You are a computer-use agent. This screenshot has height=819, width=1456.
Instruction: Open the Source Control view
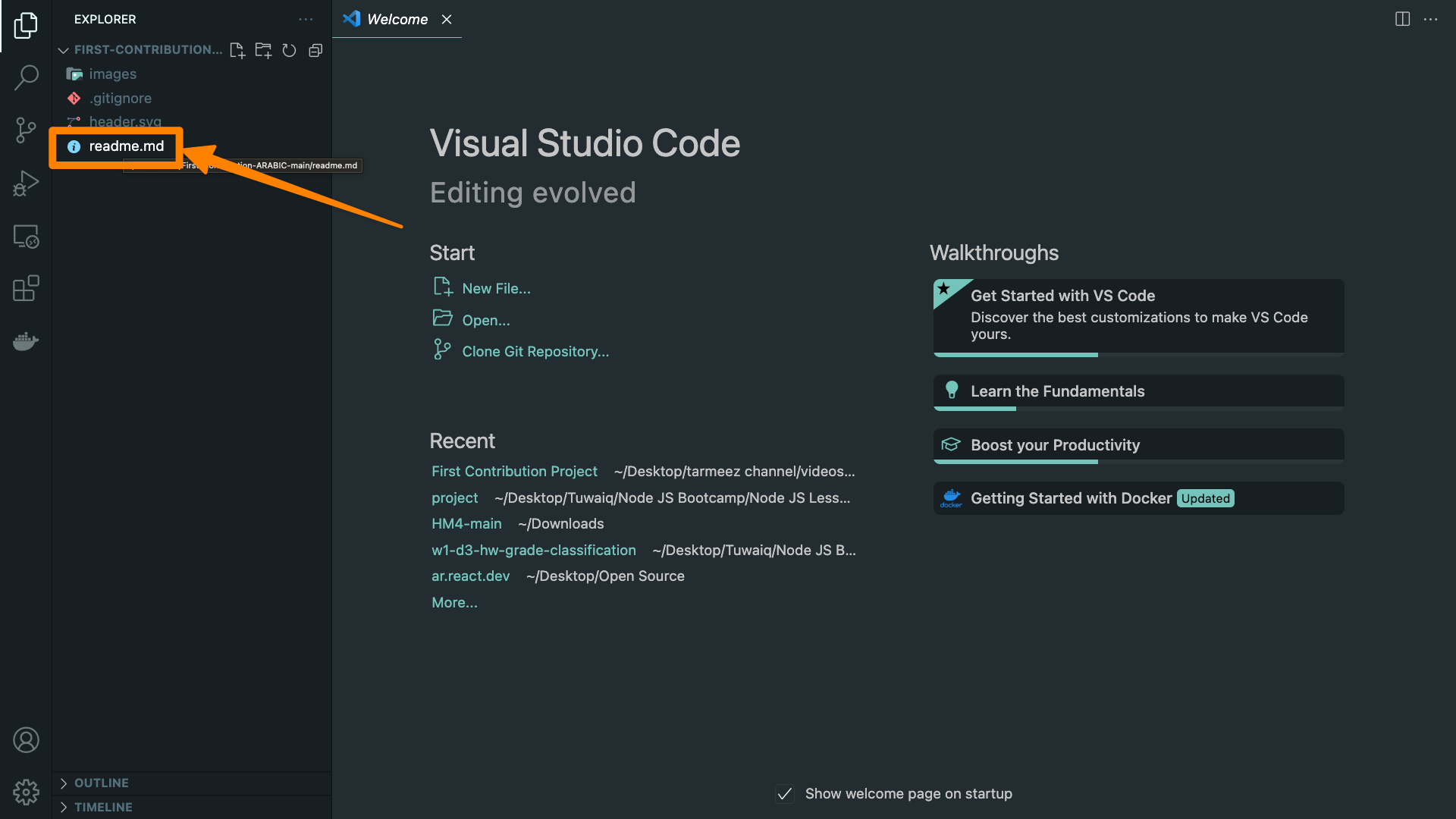pos(26,130)
